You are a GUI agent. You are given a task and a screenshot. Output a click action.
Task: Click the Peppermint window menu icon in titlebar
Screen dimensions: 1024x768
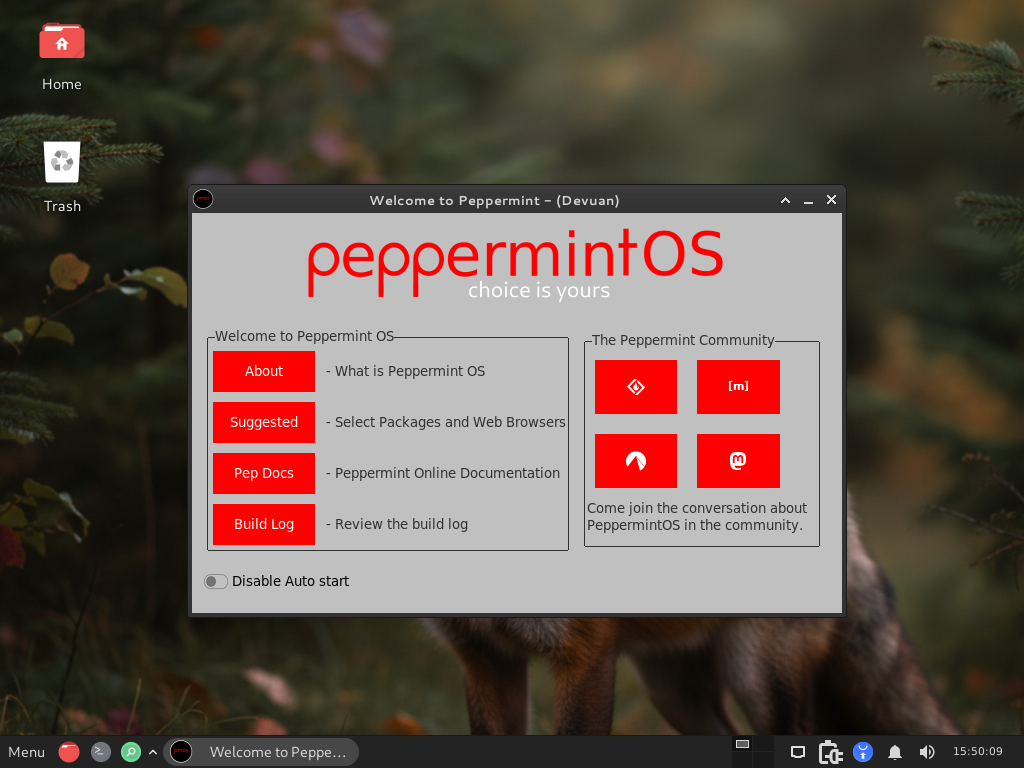click(x=203, y=199)
